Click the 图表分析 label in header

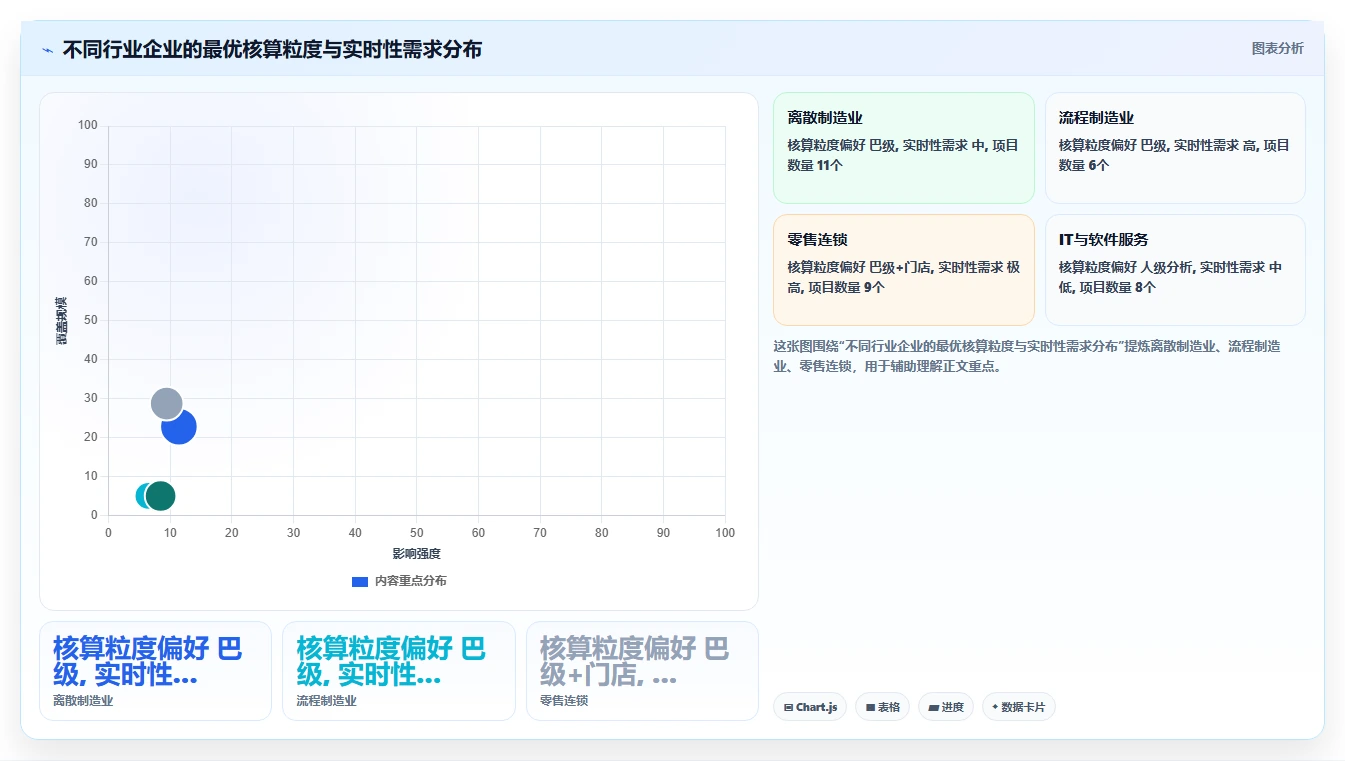(x=1277, y=48)
